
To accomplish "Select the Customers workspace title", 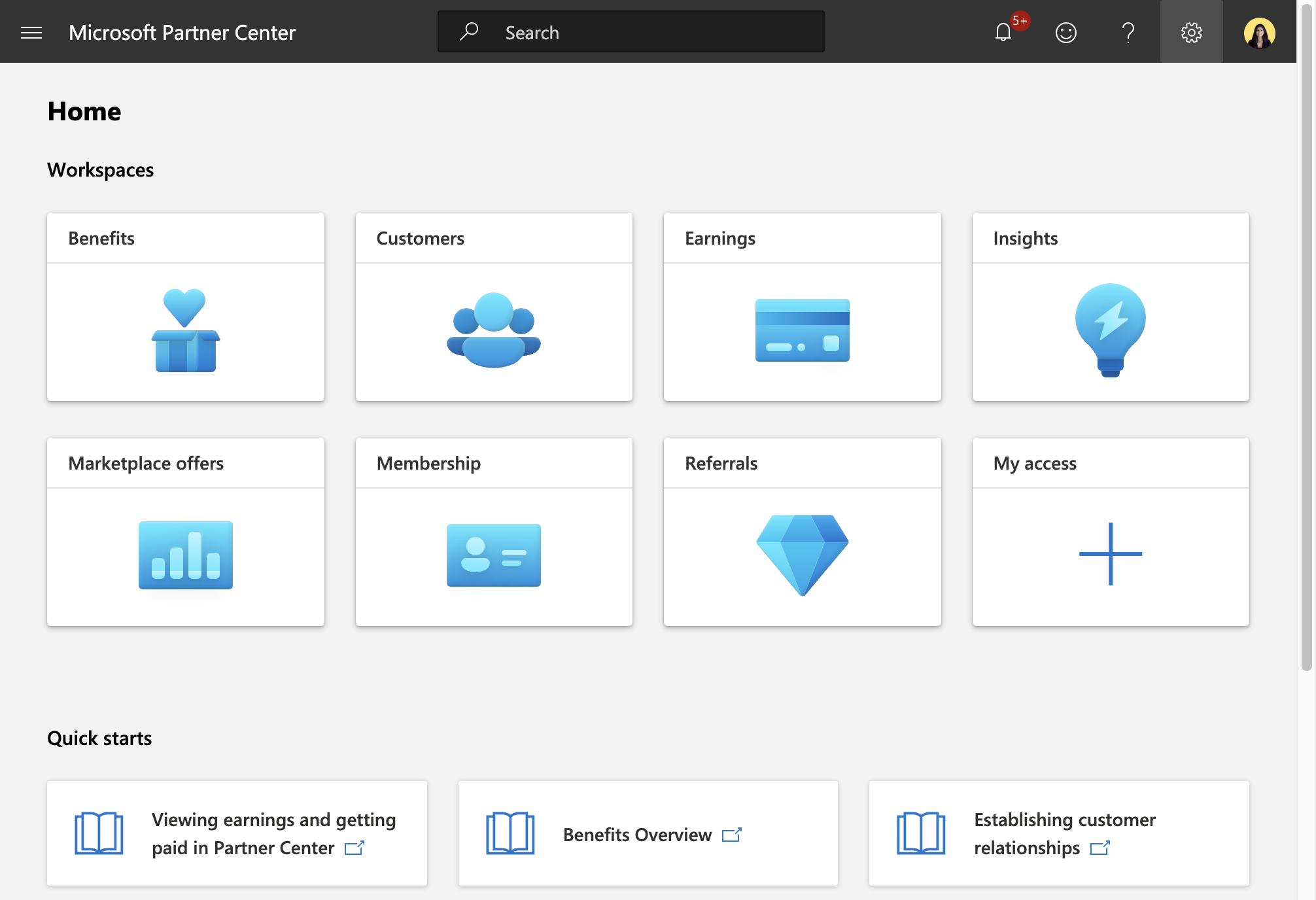I will click(421, 238).
